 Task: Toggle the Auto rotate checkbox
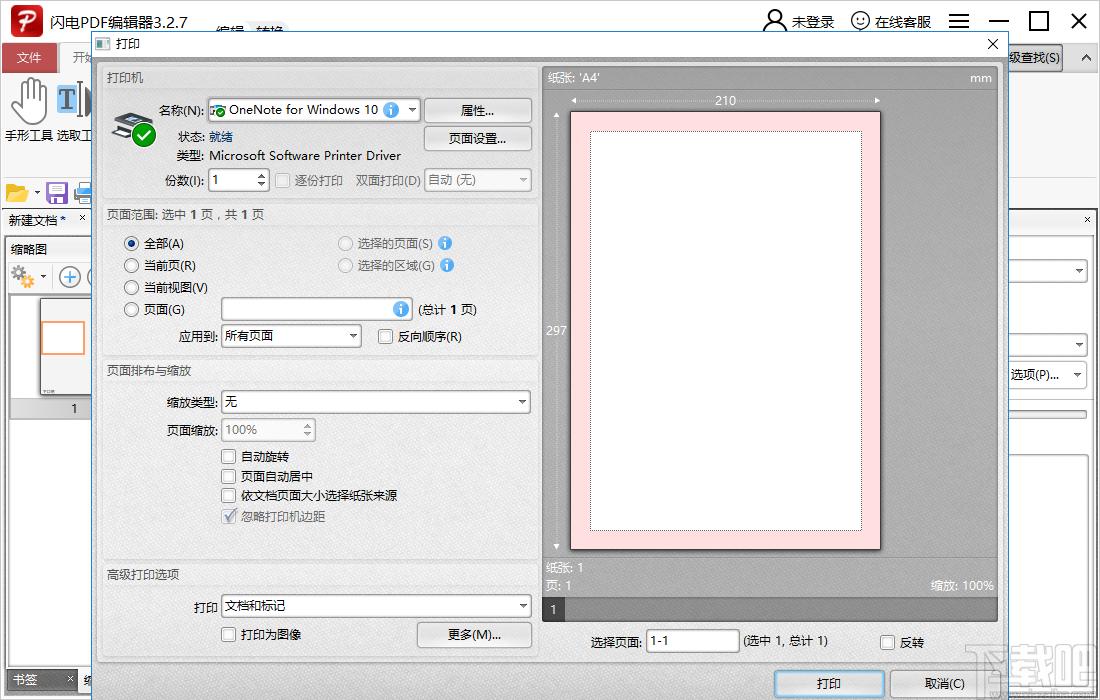[x=228, y=457]
